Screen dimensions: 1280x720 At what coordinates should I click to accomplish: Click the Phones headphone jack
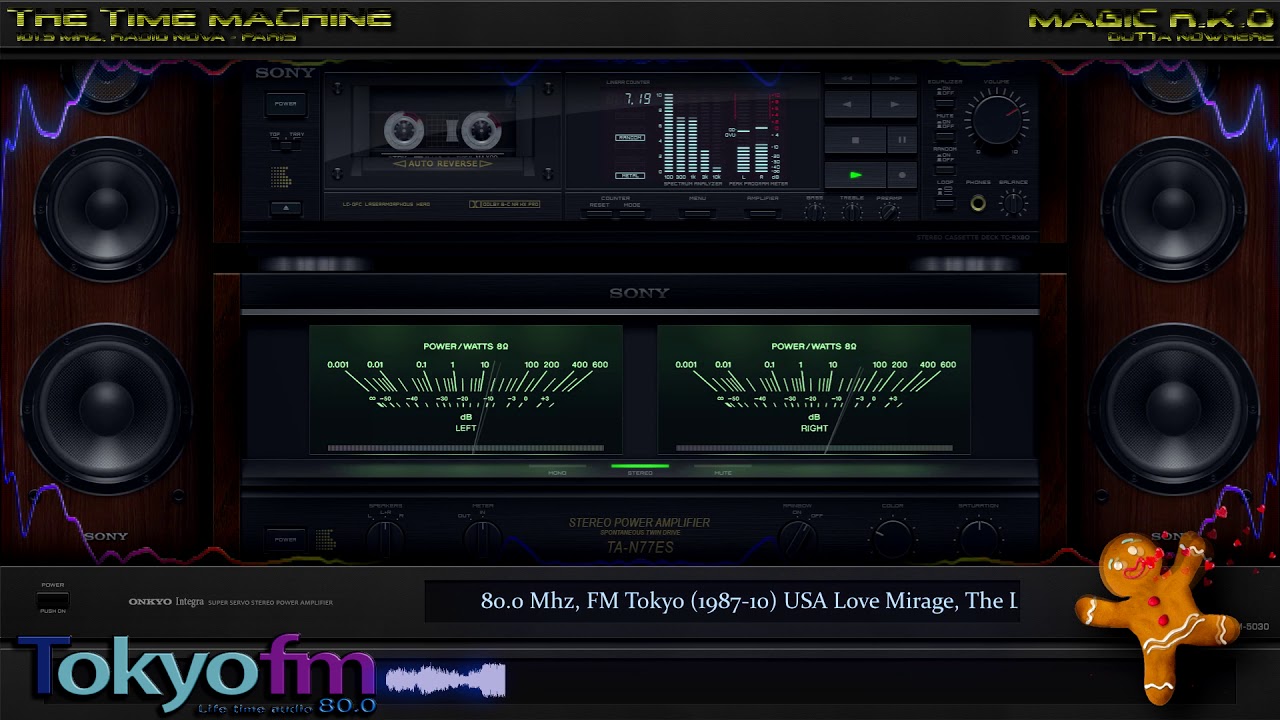978,203
